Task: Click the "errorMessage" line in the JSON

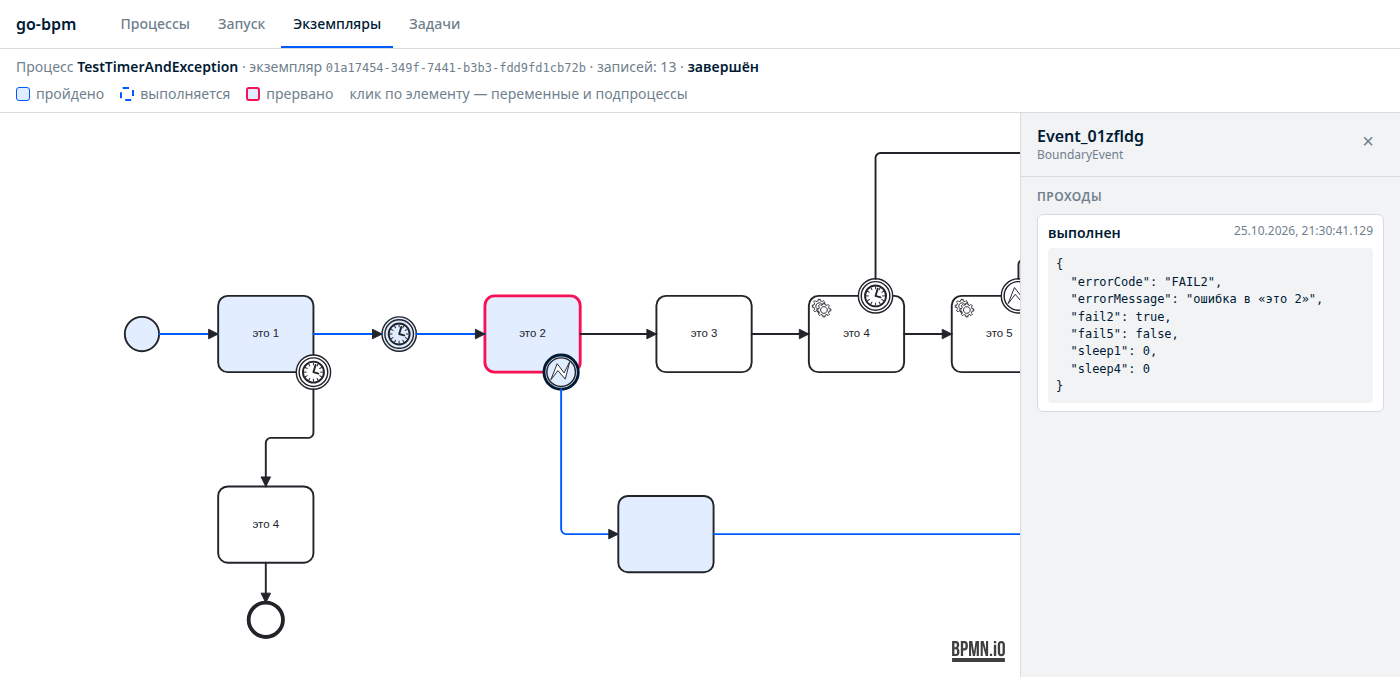Action: (1197, 299)
